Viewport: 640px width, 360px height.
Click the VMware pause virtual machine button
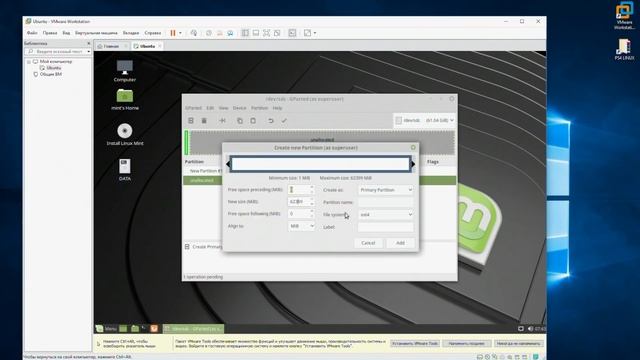pos(173,33)
